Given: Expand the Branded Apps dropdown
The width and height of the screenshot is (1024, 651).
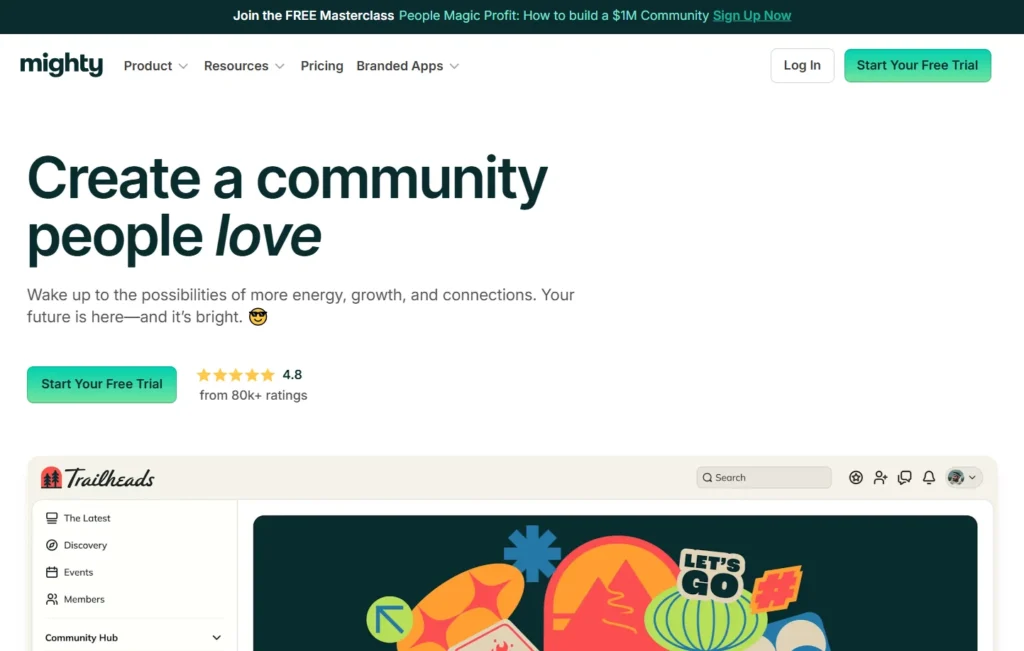Looking at the screenshot, I should [x=407, y=66].
